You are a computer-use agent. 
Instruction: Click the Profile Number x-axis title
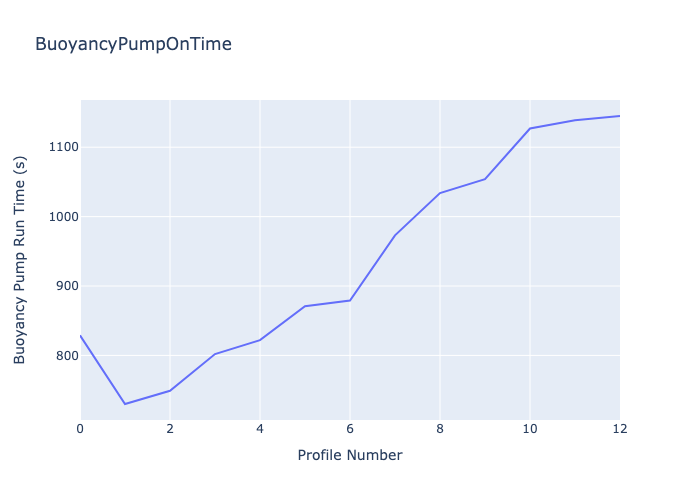coord(350,455)
